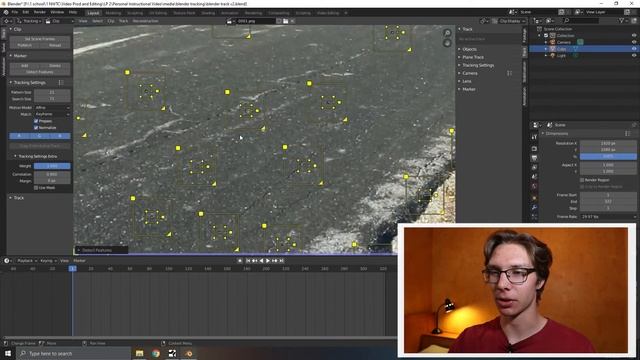Screen dimensions: 640x360
Task: Open the outliner filter dropdown
Action: coord(624,21)
